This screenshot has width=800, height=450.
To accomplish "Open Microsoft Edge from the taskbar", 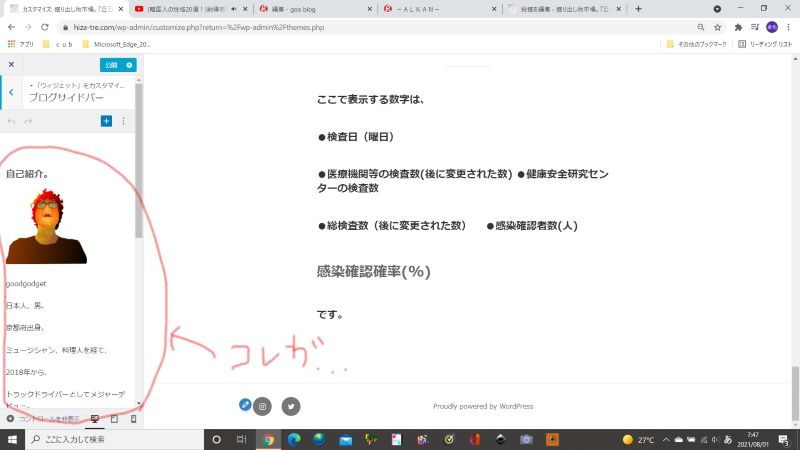I will [x=294, y=439].
